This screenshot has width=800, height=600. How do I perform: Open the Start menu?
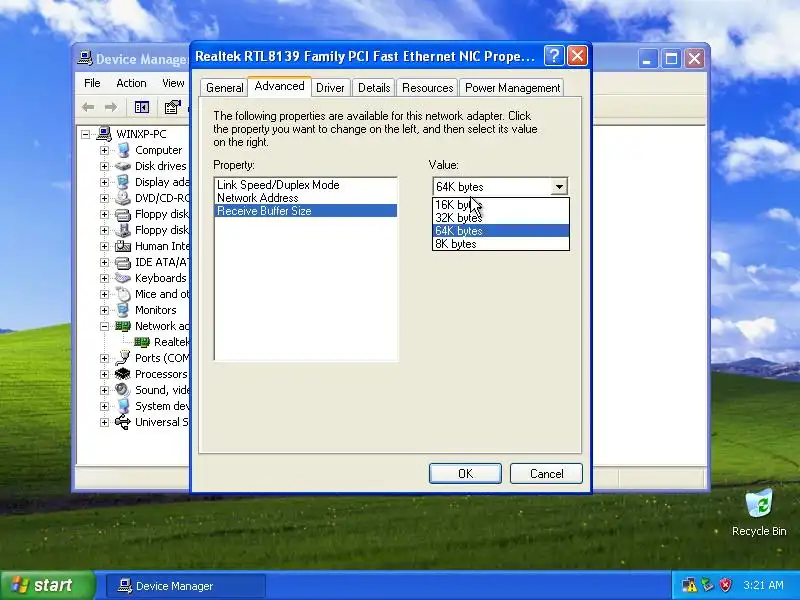pos(47,585)
